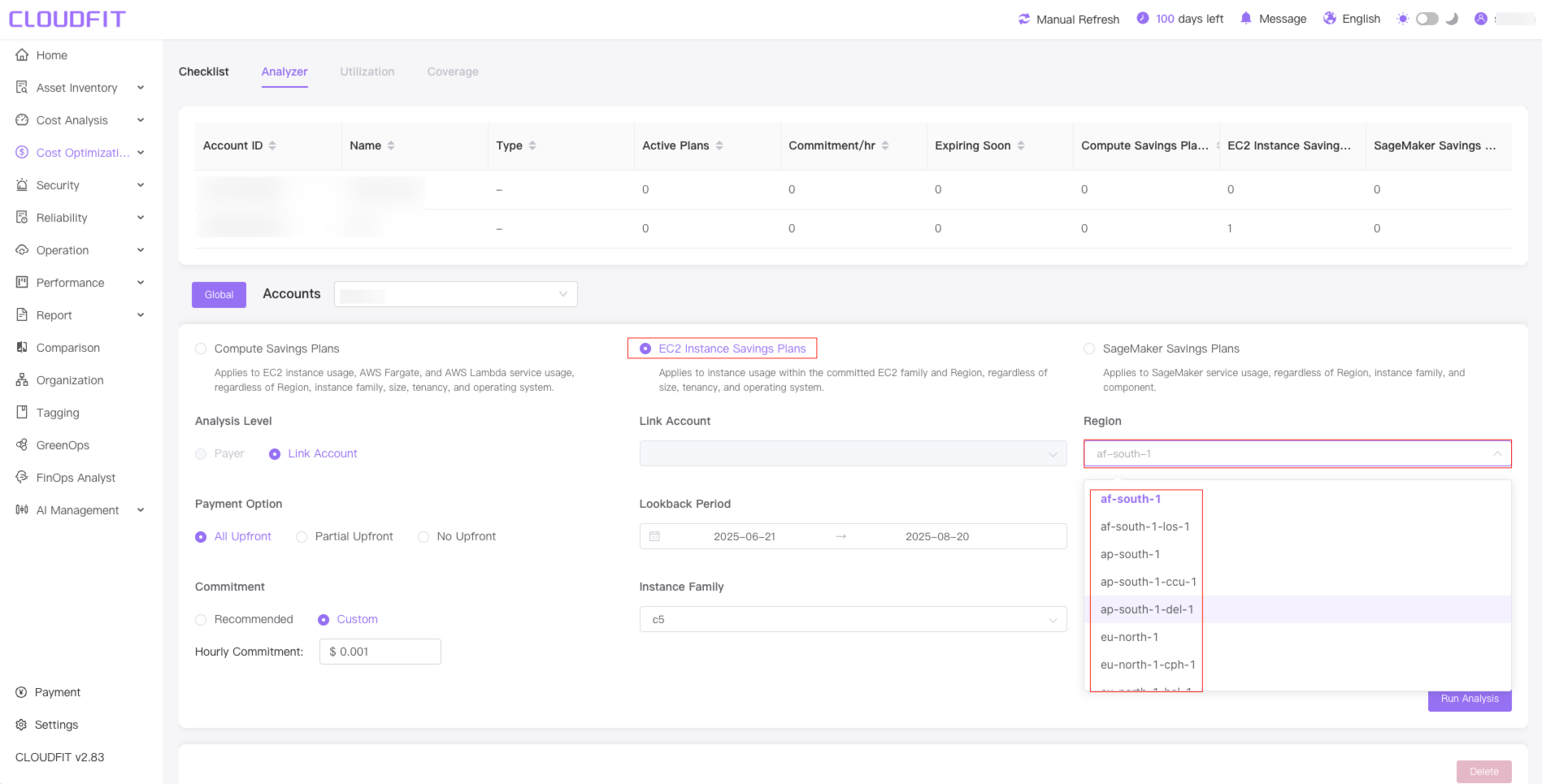Select All Upfront payment option
The image size is (1542, 784).
click(x=201, y=537)
